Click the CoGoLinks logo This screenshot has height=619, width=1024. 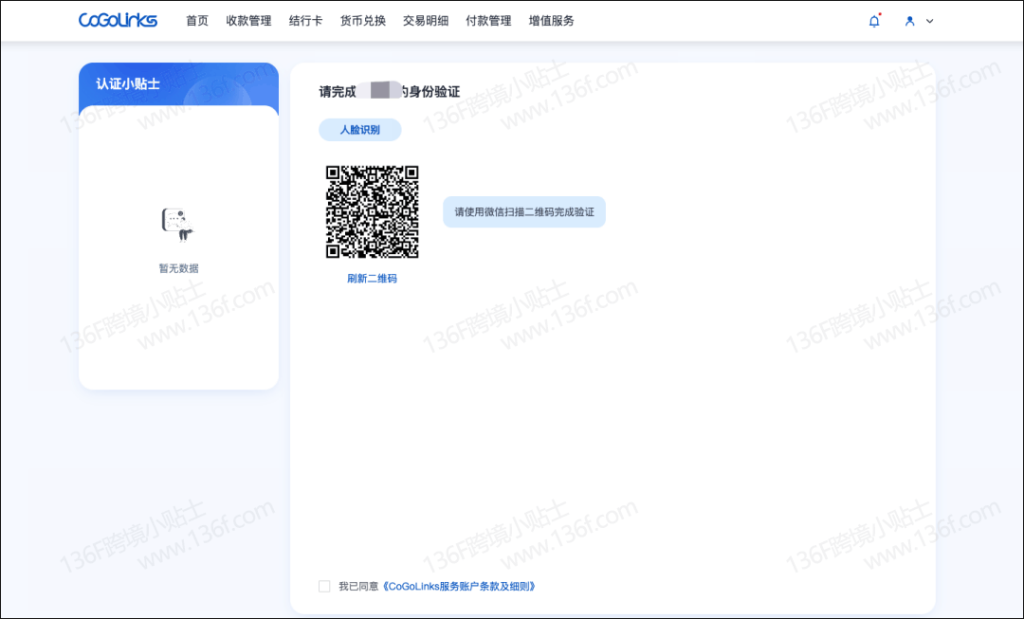point(118,20)
